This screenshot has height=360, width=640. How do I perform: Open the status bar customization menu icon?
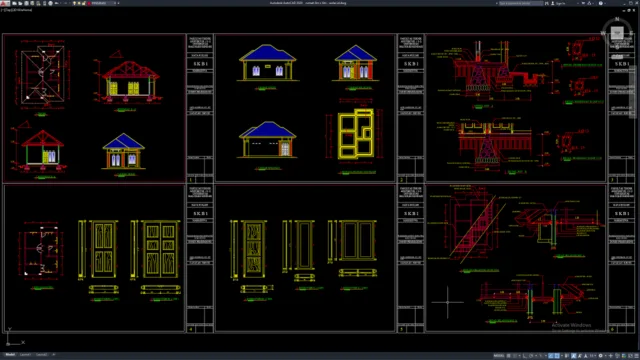click(x=636, y=356)
